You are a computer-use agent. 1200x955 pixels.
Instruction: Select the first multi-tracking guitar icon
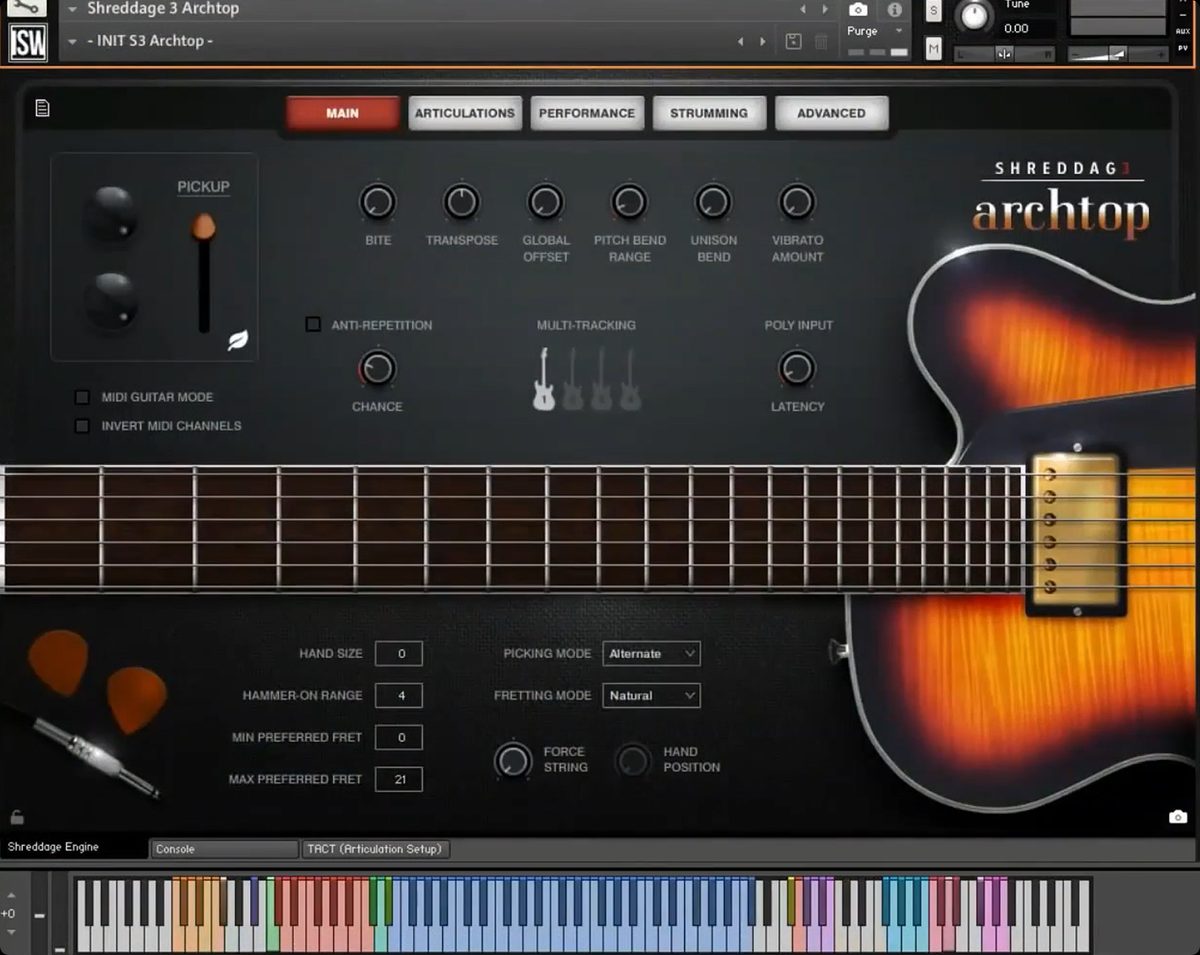click(x=544, y=379)
